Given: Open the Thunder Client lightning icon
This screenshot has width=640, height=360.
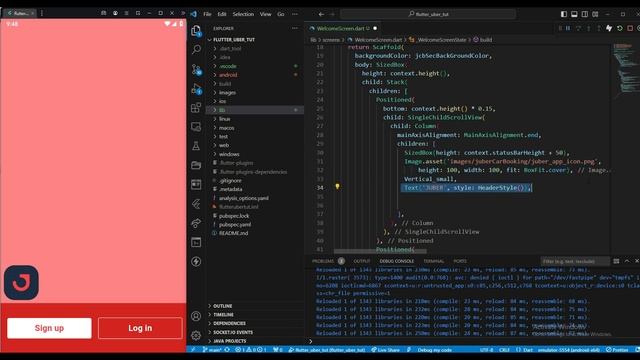Looking at the screenshot, I should tap(196, 261).
